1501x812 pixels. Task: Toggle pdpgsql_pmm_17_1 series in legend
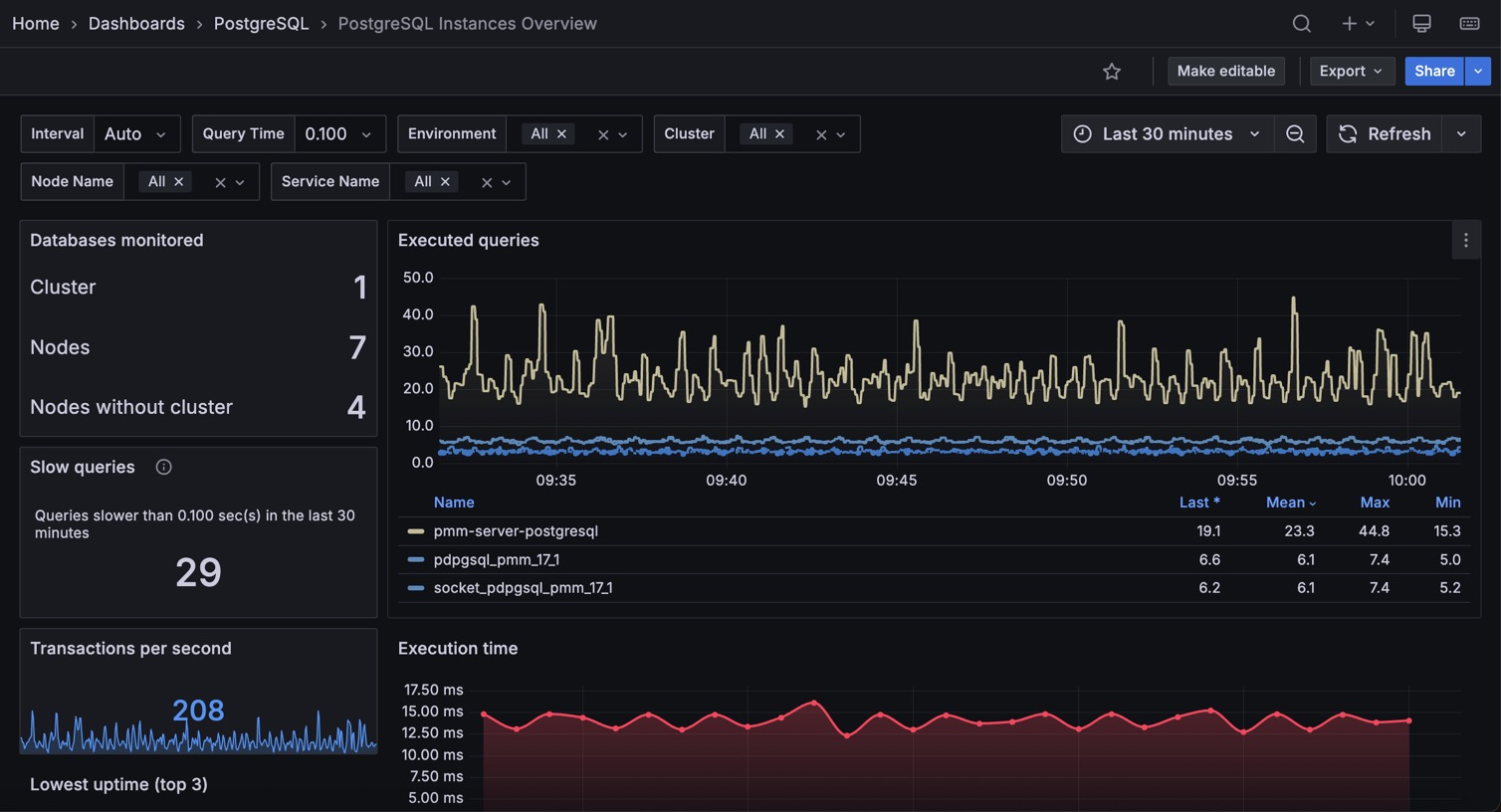pos(496,560)
